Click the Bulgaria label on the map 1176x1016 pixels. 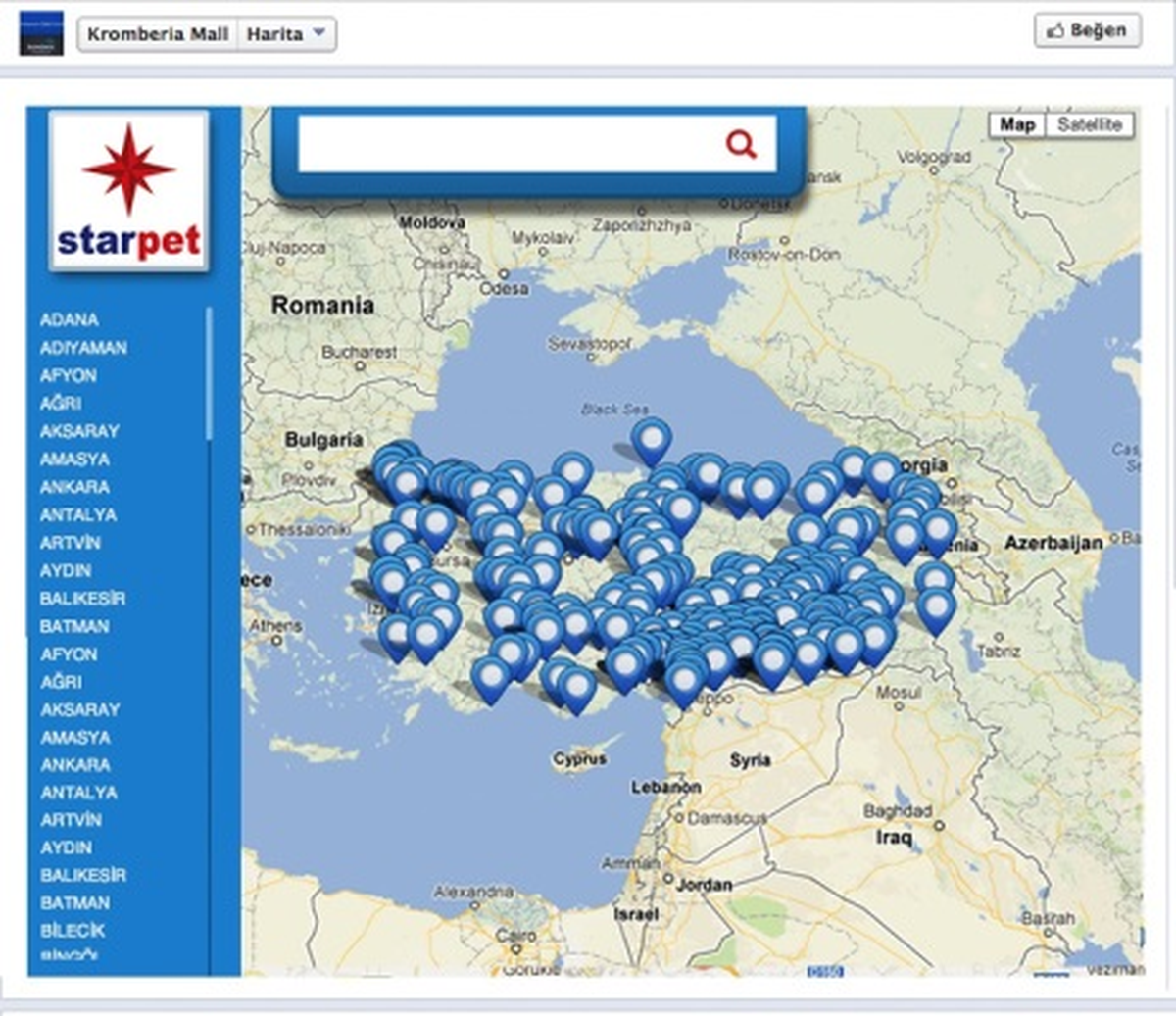point(323,439)
